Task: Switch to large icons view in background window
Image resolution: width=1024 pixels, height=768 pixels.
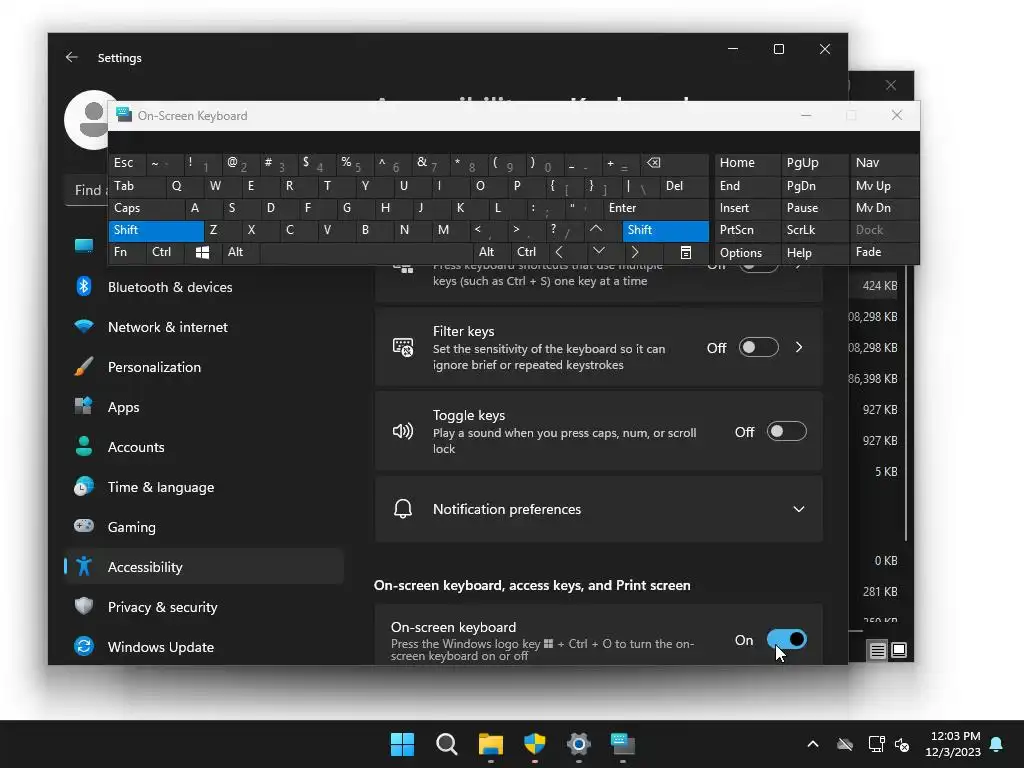Action: (899, 650)
